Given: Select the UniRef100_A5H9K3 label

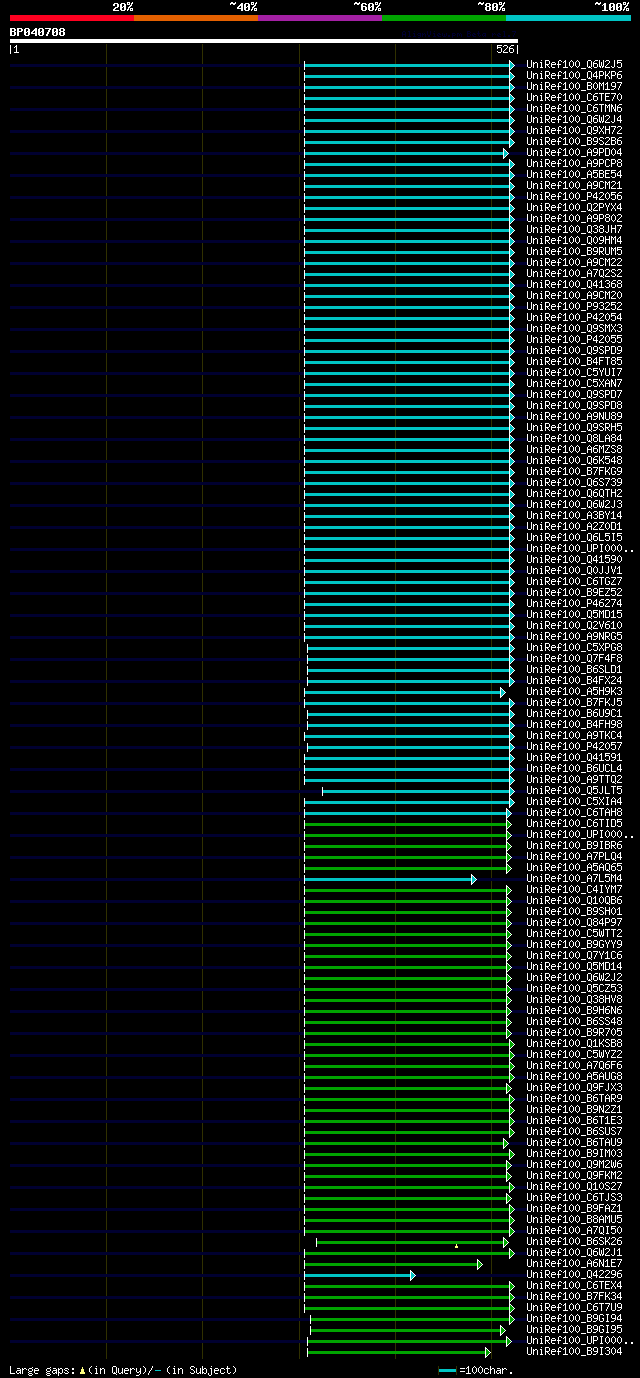Looking at the screenshot, I should [x=575, y=691].
